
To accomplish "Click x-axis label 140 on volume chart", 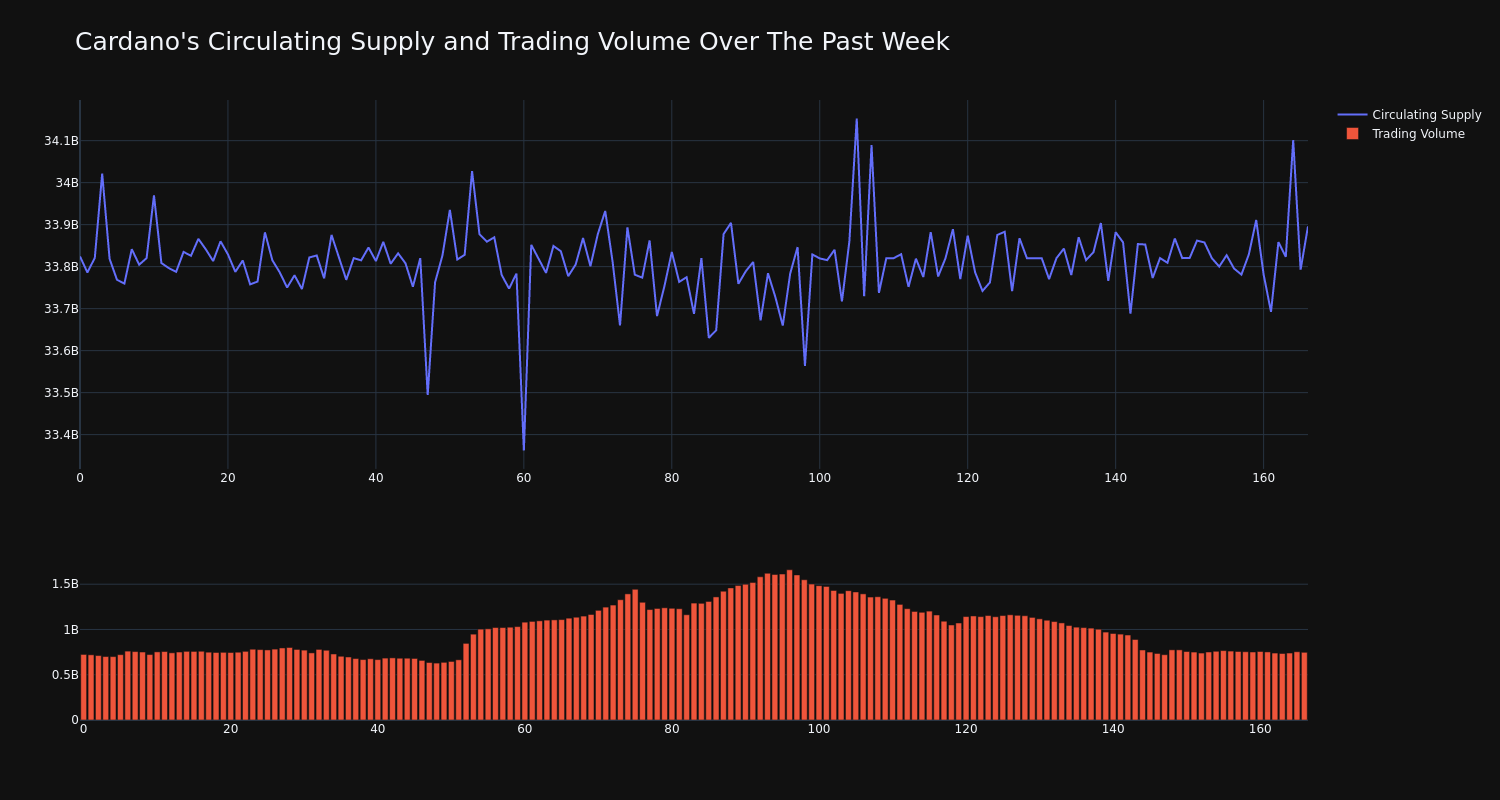I will (1113, 729).
